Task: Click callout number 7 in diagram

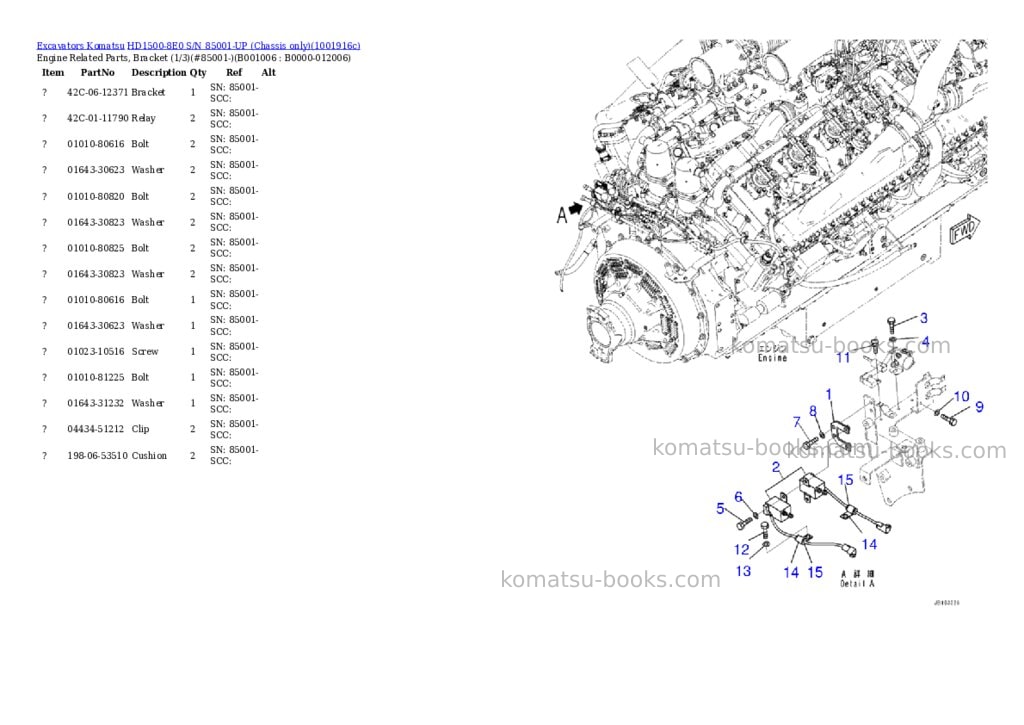Action: [x=797, y=422]
